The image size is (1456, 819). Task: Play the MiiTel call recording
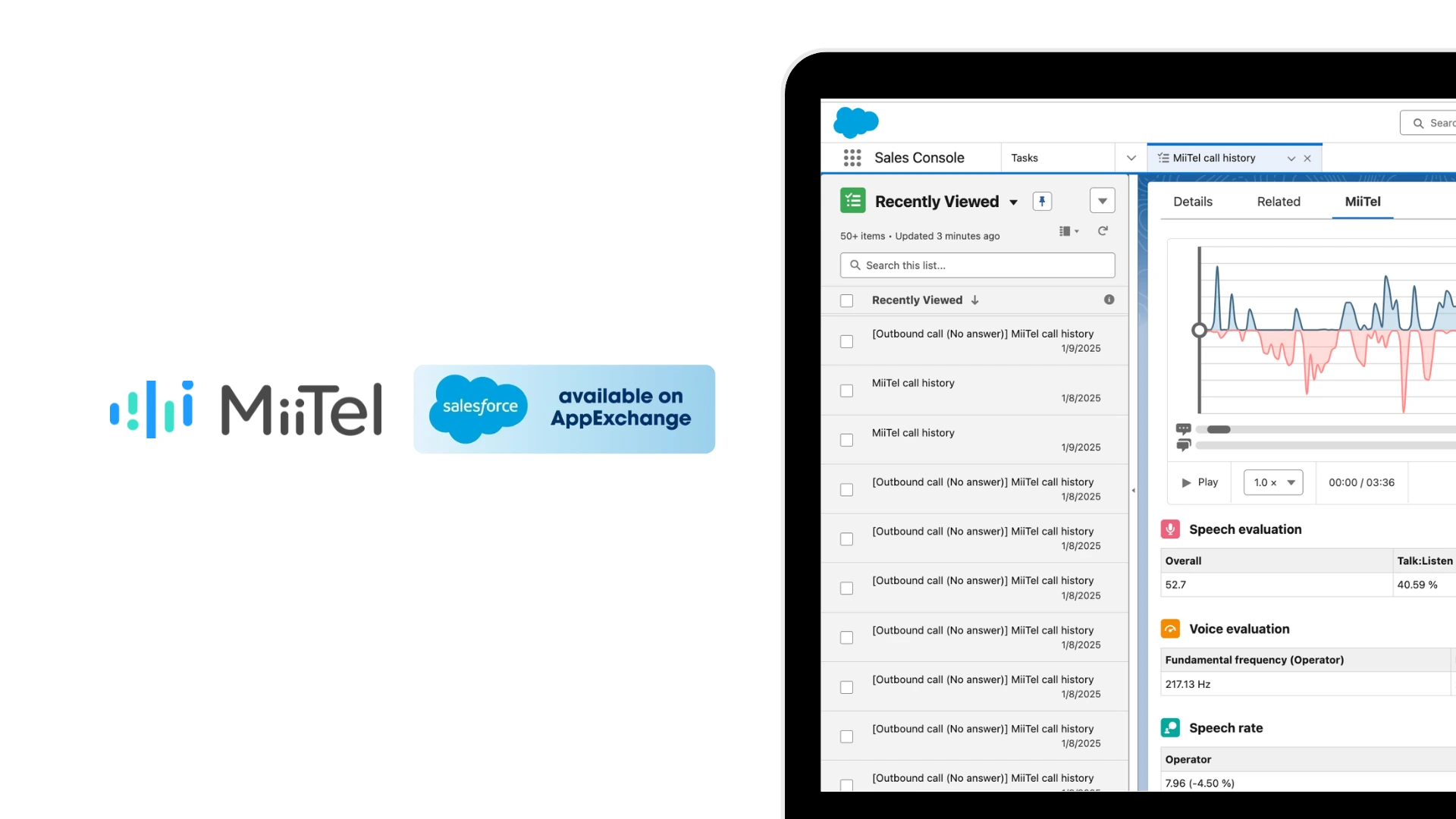1199,482
